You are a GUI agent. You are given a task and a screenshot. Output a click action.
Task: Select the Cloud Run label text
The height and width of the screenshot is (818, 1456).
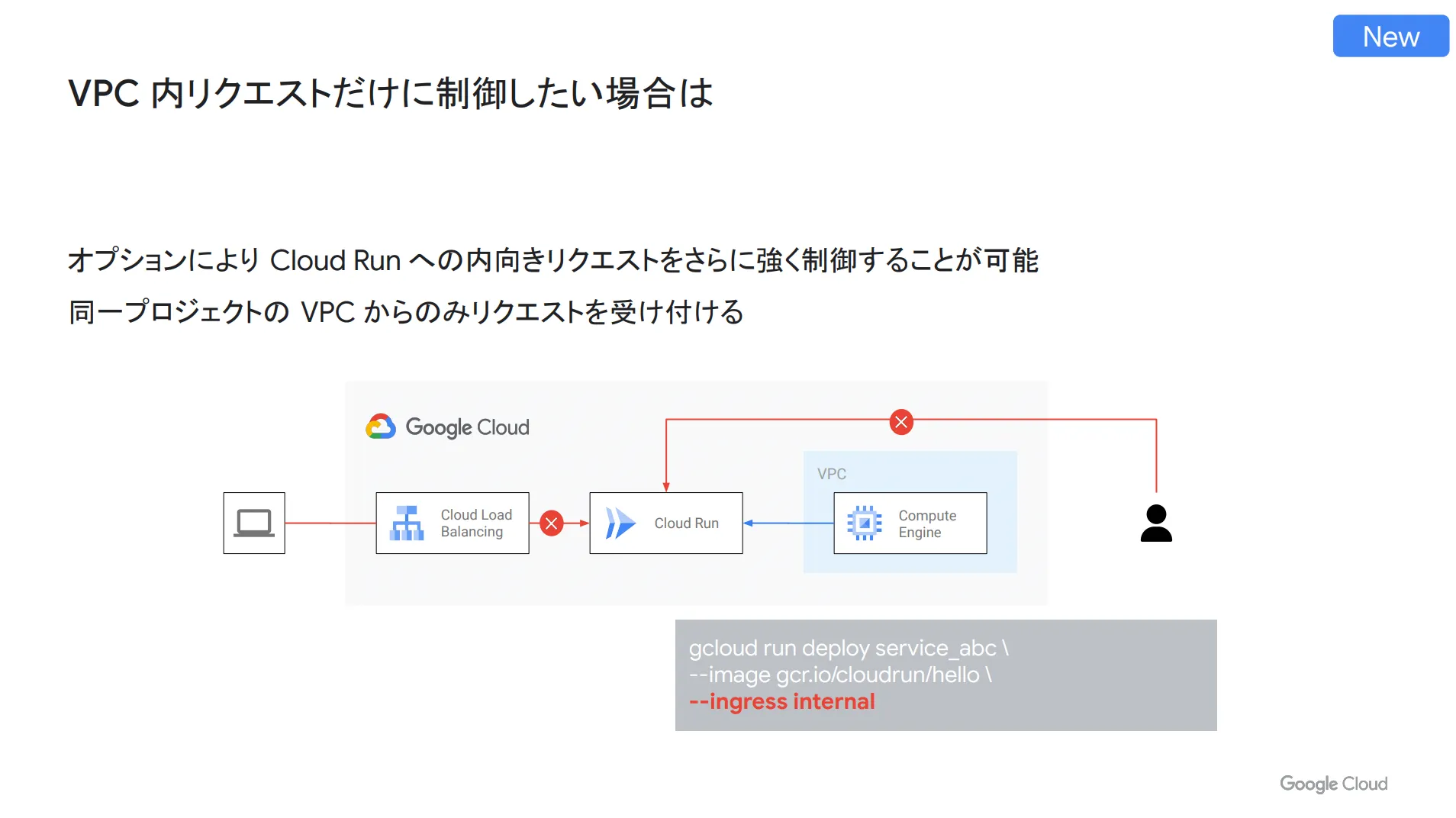point(686,523)
